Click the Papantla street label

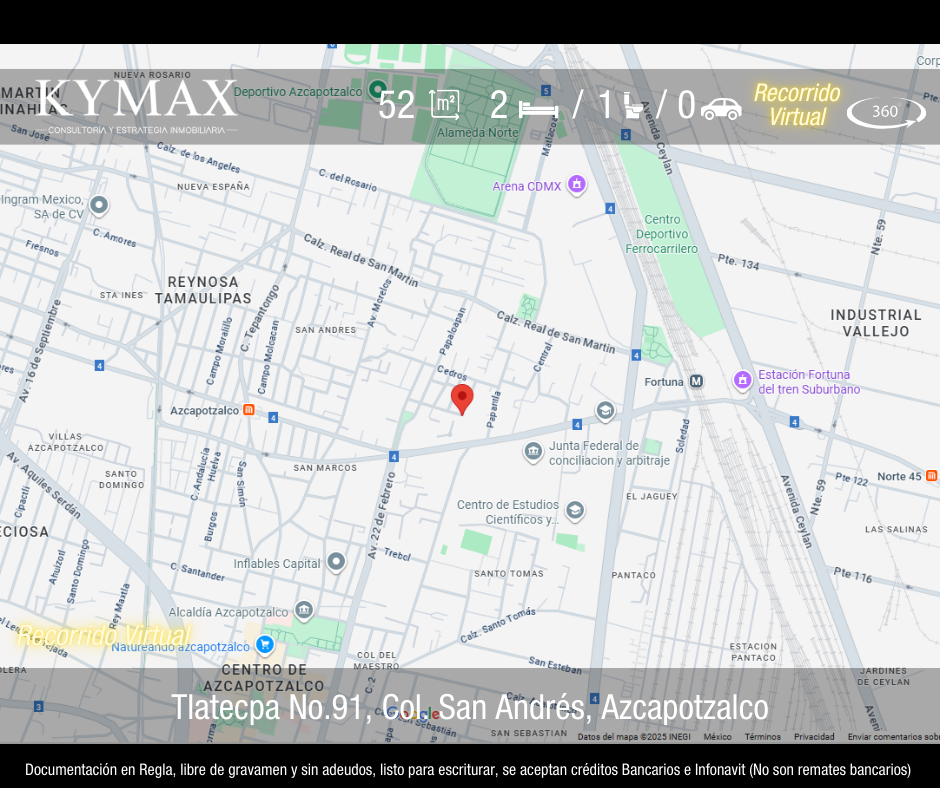493,410
